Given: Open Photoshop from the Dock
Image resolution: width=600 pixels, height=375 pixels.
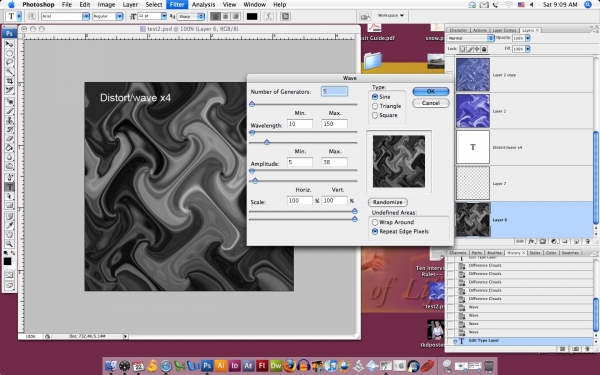Looking at the screenshot, I should pos(207,365).
